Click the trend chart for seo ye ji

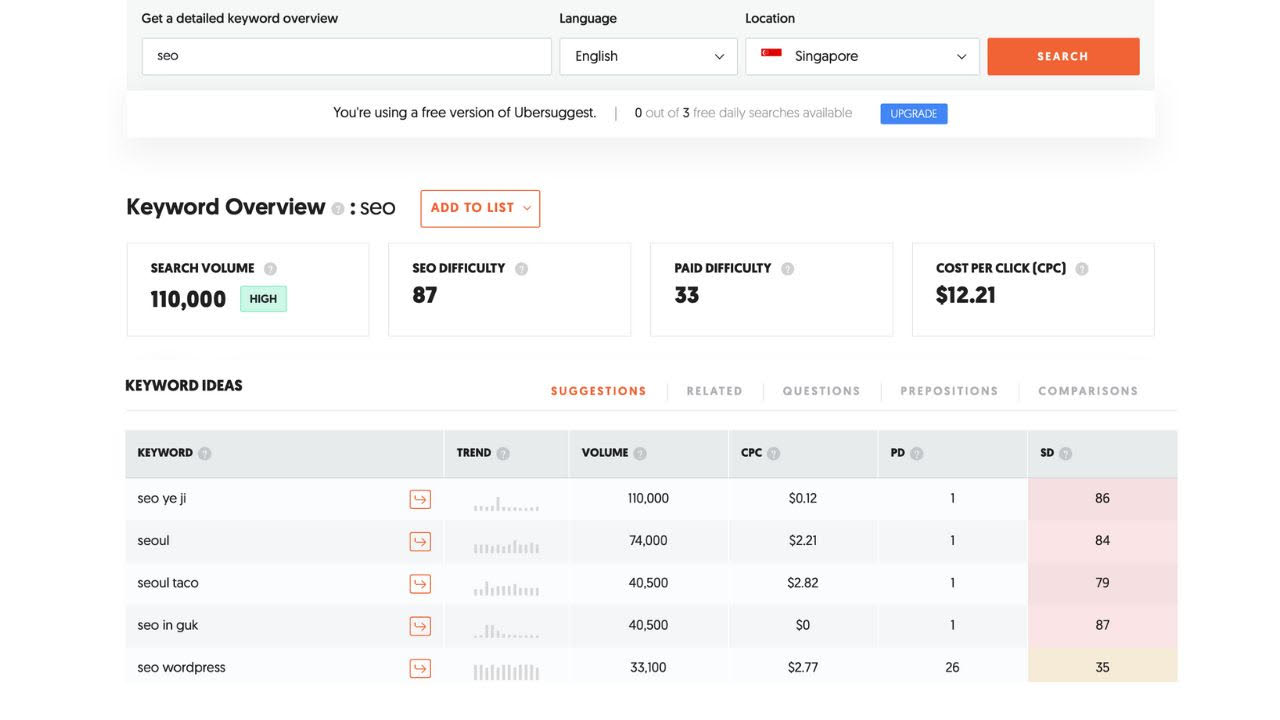point(506,504)
